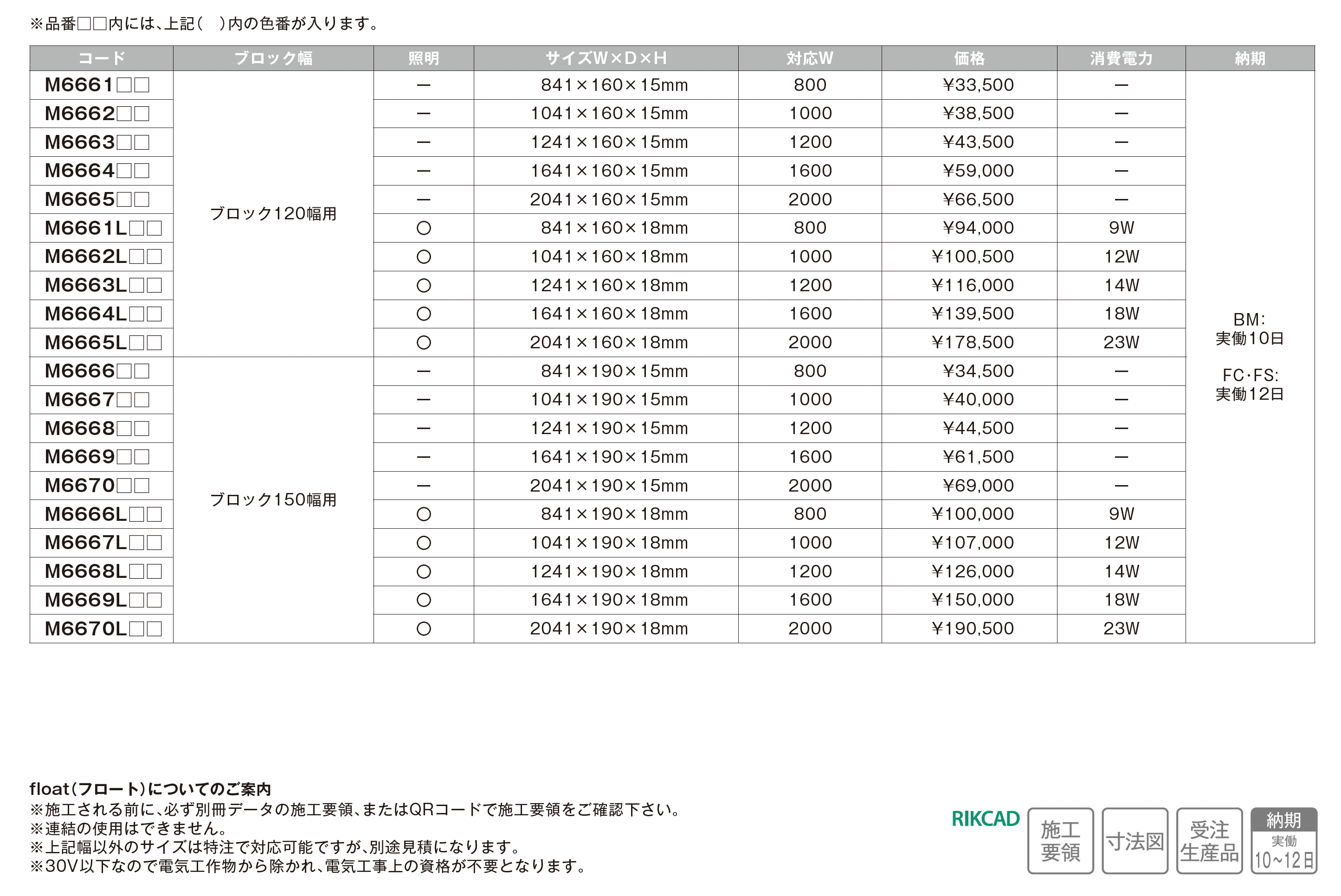Click the 寸法図 badge icon
The height and width of the screenshot is (896, 1341).
(x=1135, y=840)
